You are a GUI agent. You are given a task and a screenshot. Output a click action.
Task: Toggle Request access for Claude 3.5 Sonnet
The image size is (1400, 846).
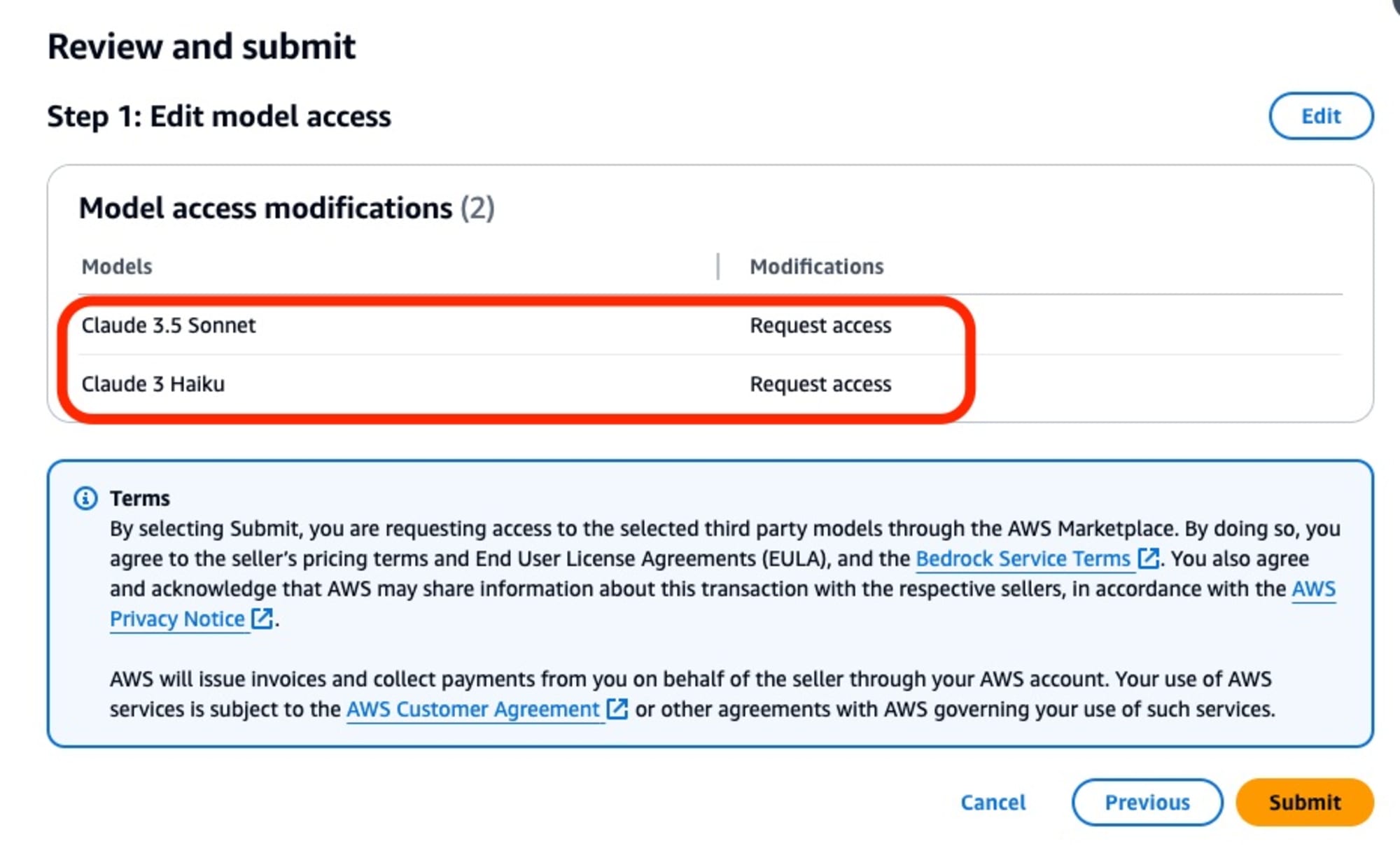[x=820, y=324]
